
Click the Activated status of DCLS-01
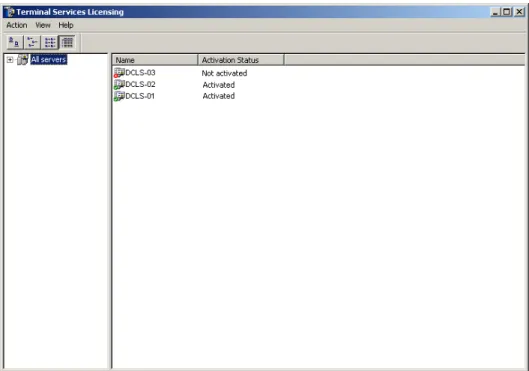(x=219, y=96)
